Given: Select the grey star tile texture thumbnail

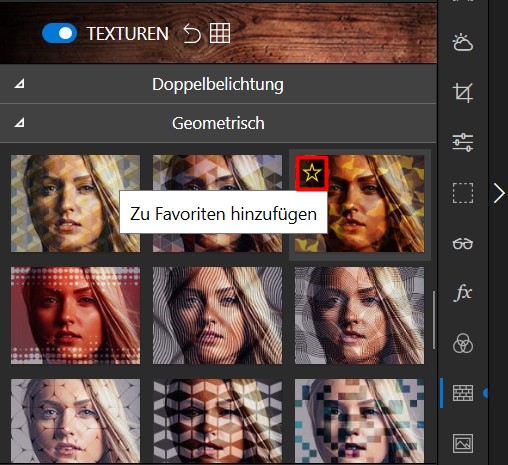Looking at the screenshot, I should point(75,421).
